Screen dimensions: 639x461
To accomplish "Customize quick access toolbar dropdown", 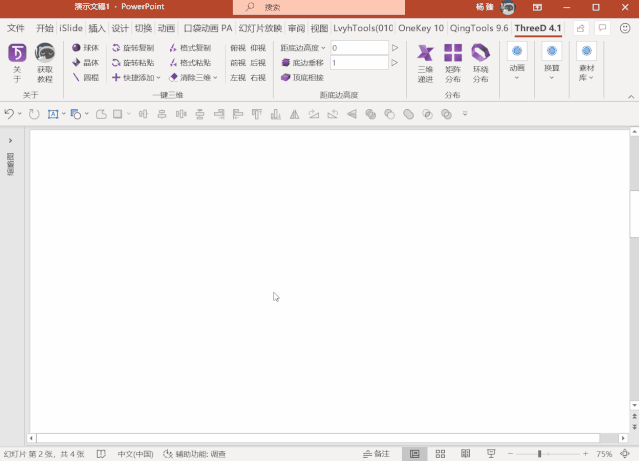I will (x=465, y=114).
